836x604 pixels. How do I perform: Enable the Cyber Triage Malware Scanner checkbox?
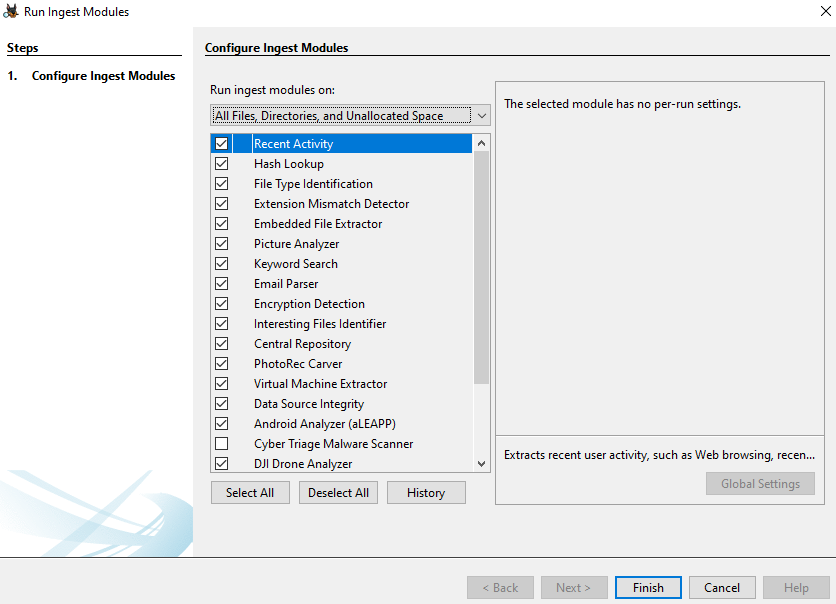pyautogui.click(x=221, y=444)
